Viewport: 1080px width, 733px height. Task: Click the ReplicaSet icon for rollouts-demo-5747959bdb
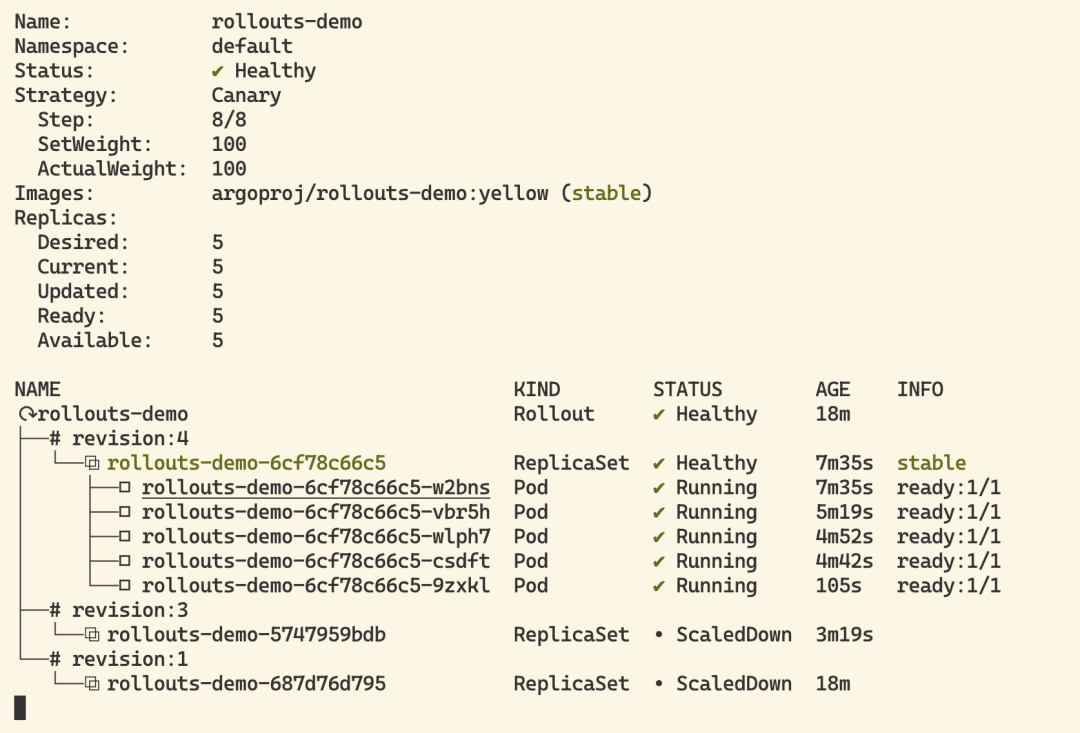click(x=92, y=635)
